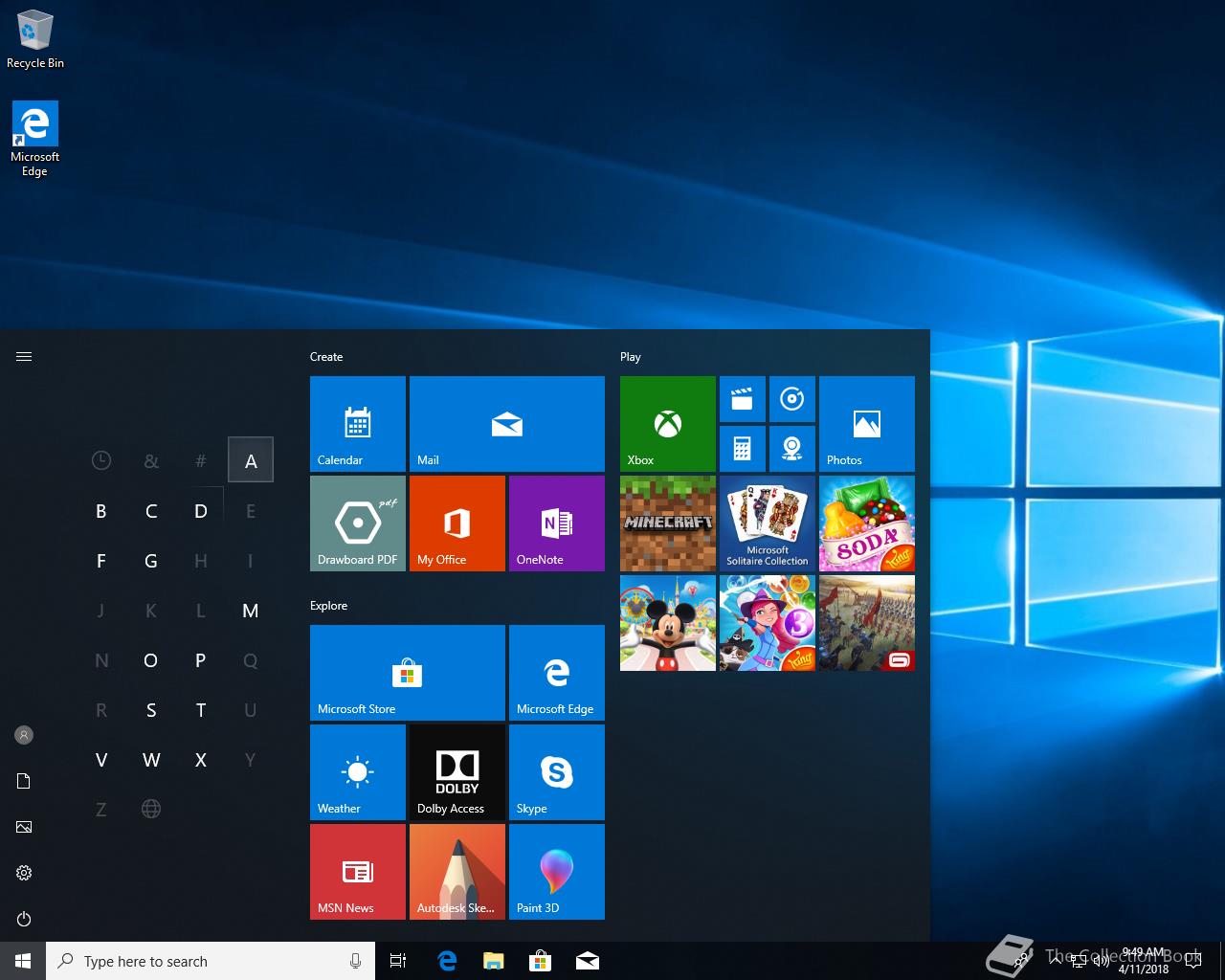Open the Groove Music small tile
This screenshot has height=980, width=1225.
(x=792, y=399)
